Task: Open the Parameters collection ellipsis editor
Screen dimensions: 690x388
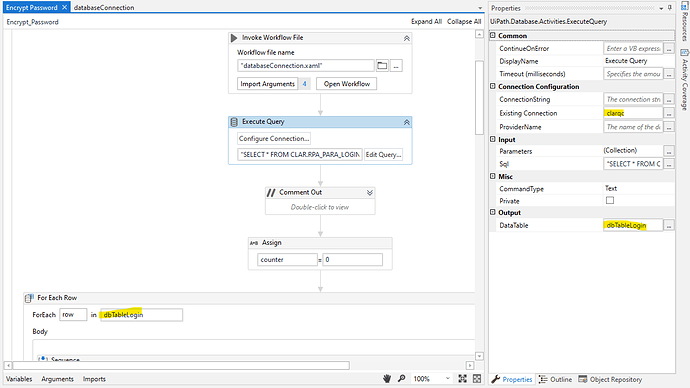Action: coord(669,151)
